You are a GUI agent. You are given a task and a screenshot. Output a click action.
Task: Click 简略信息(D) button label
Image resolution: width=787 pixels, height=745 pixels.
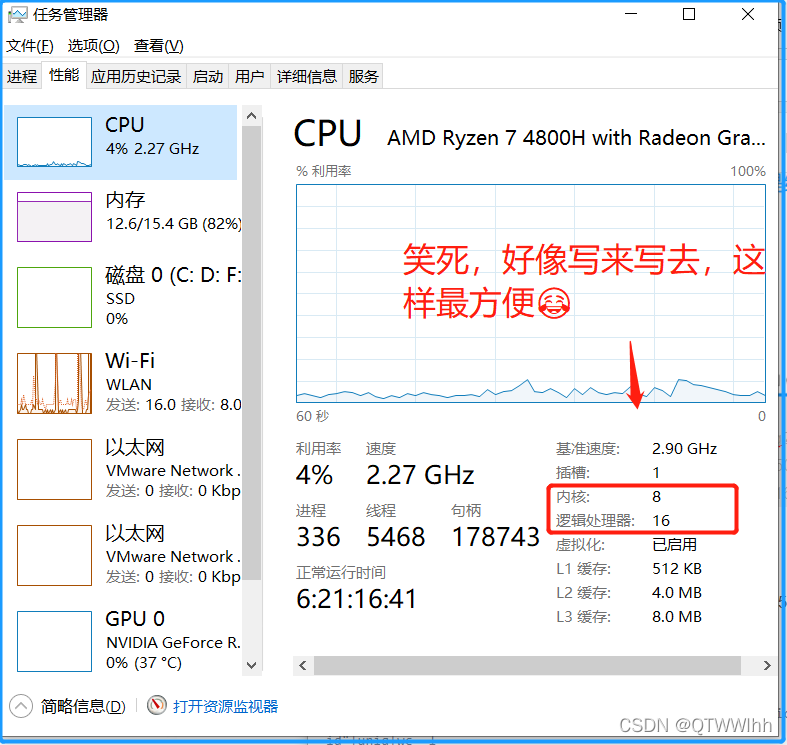(x=83, y=706)
